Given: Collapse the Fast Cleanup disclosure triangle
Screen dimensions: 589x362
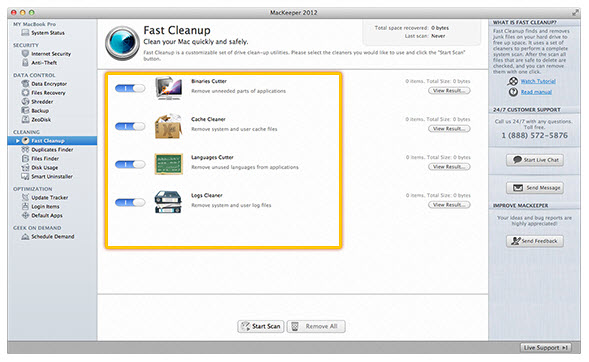Looking at the screenshot, I should coord(18,141).
